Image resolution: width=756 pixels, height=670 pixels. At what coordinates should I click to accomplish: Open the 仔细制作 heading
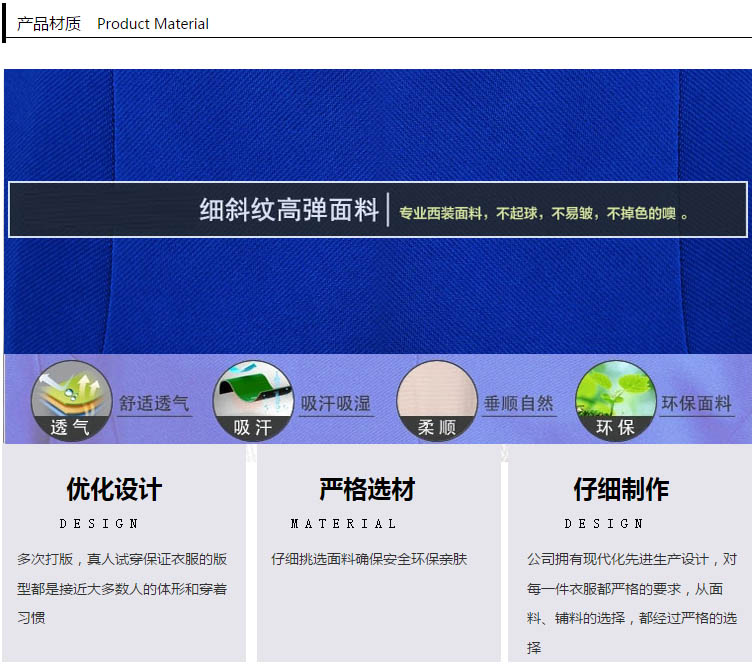click(620, 490)
